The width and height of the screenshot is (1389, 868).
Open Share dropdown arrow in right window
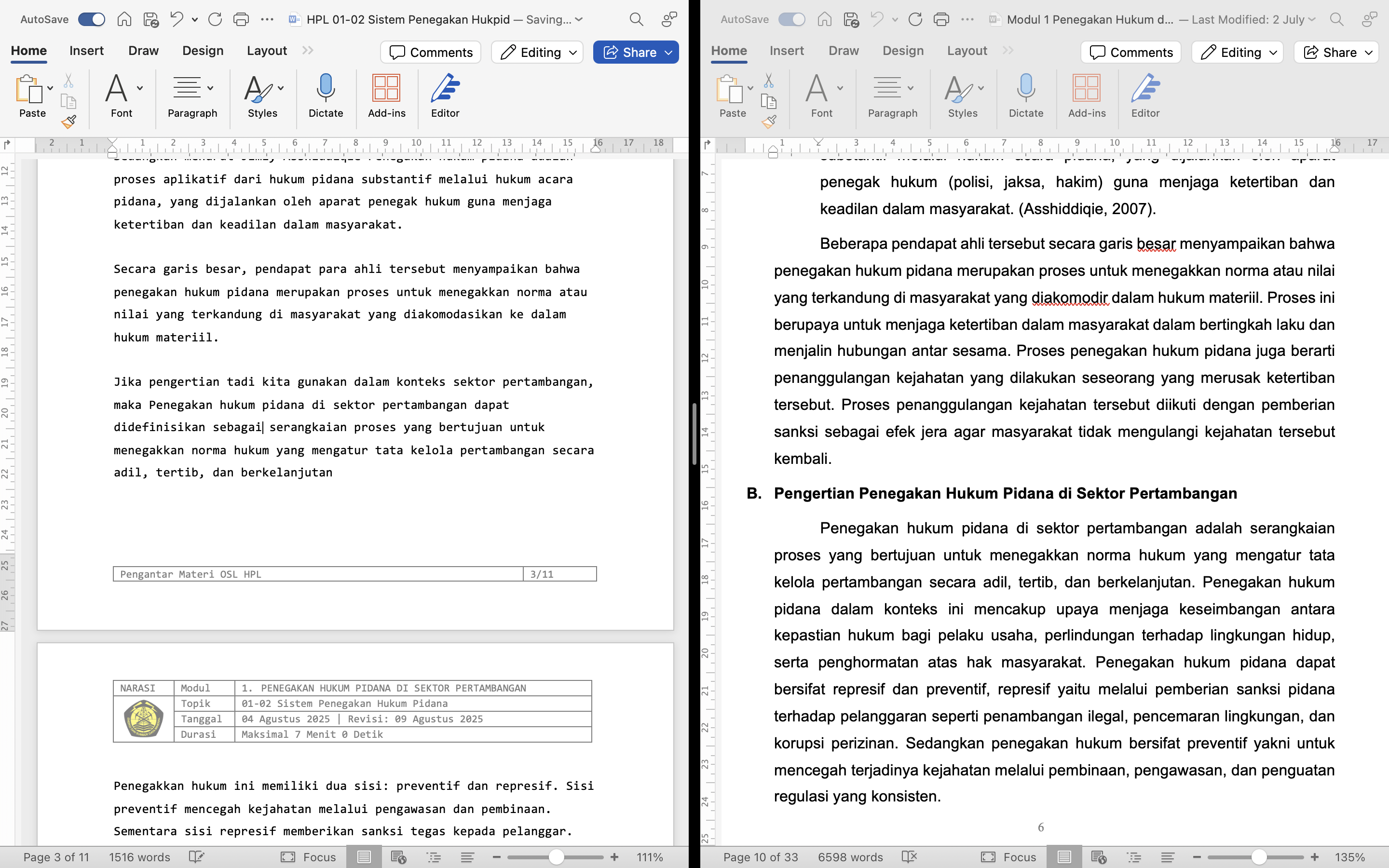(1369, 52)
